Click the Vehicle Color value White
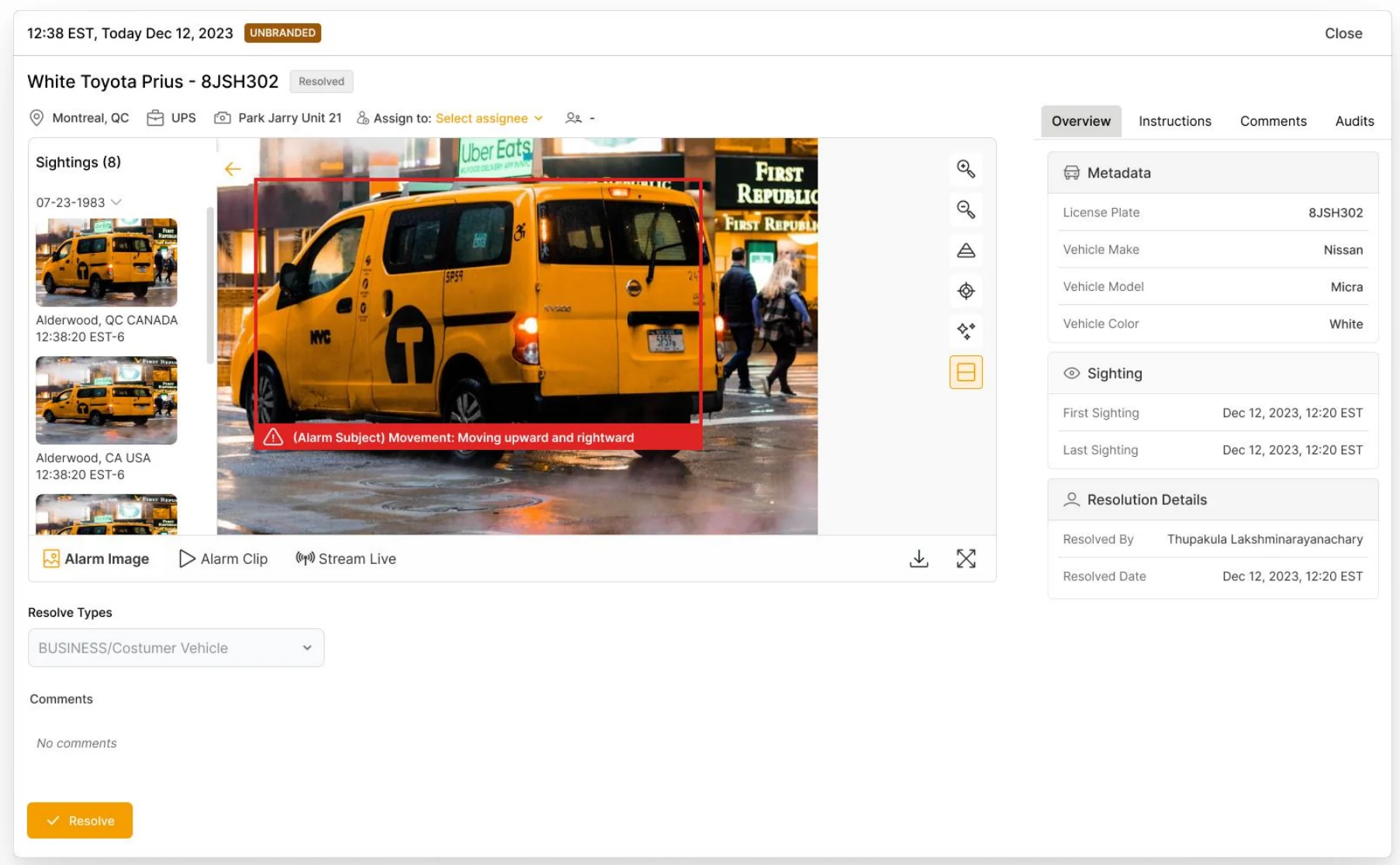Screen dimensions: 1400x865 1346,324
